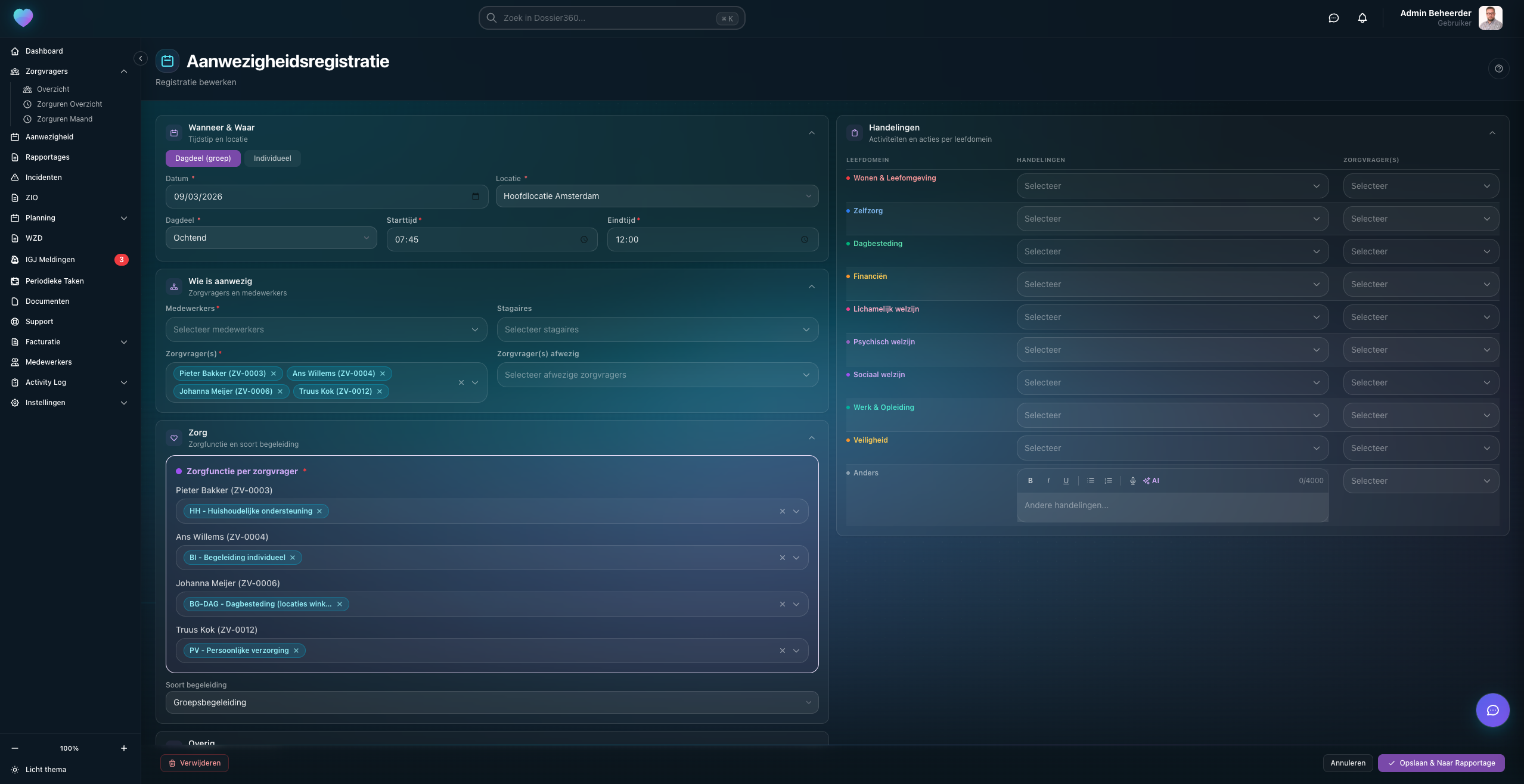
Task: Click the Verwijderen button
Action: [194, 763]
